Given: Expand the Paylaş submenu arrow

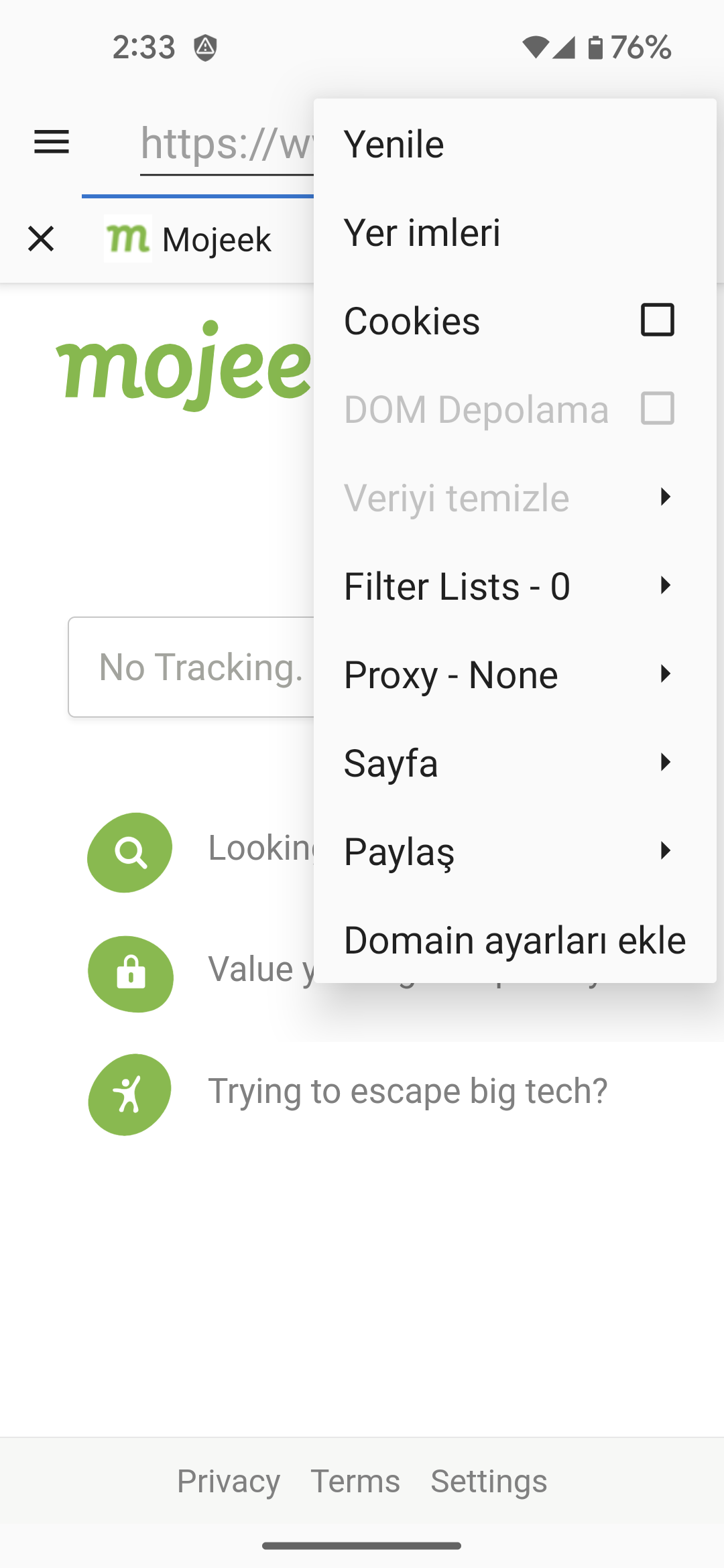Looking at the screenshot, I should pyautogui.click(x=665, y=851).
